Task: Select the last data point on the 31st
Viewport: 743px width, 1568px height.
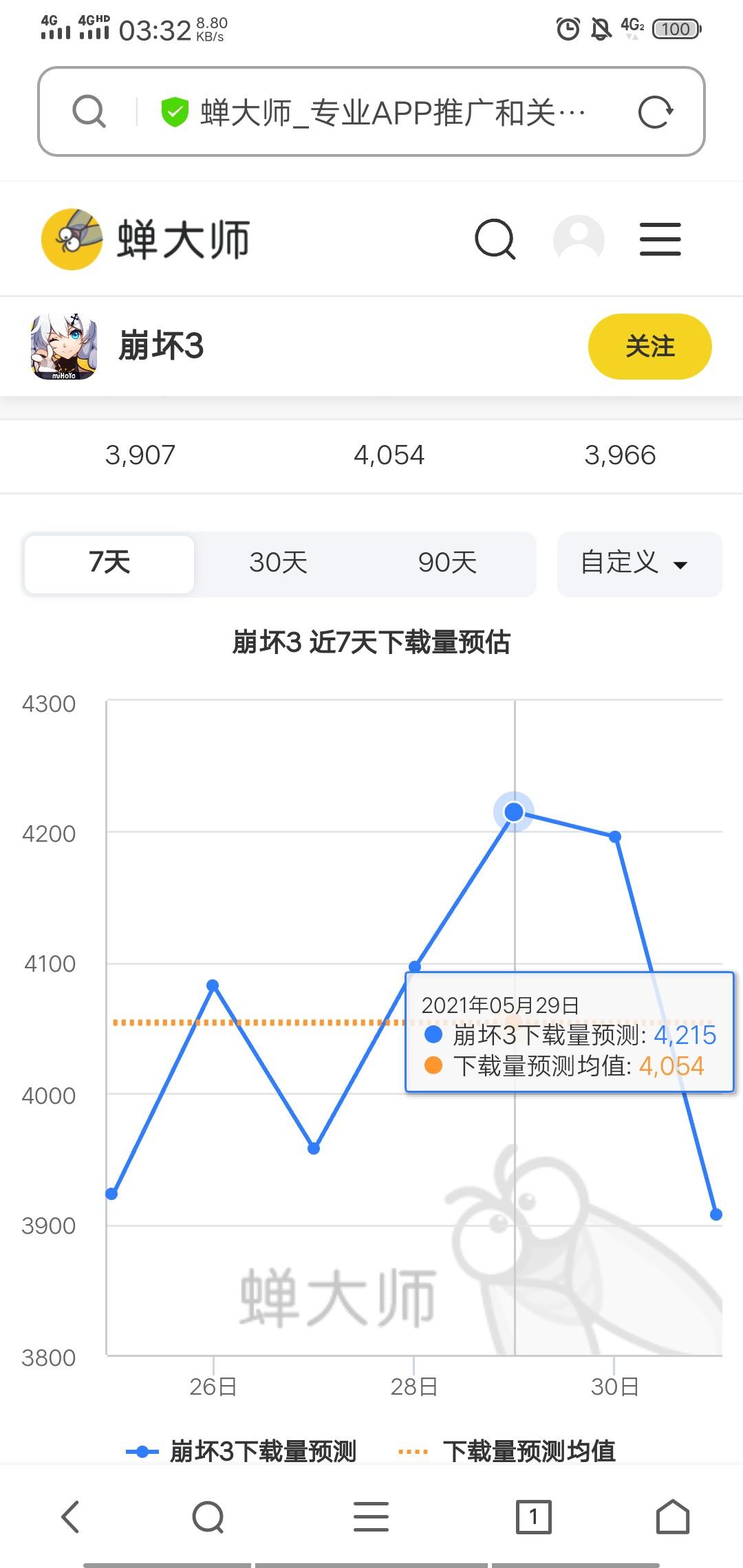Action: [x=716, y=1215]
